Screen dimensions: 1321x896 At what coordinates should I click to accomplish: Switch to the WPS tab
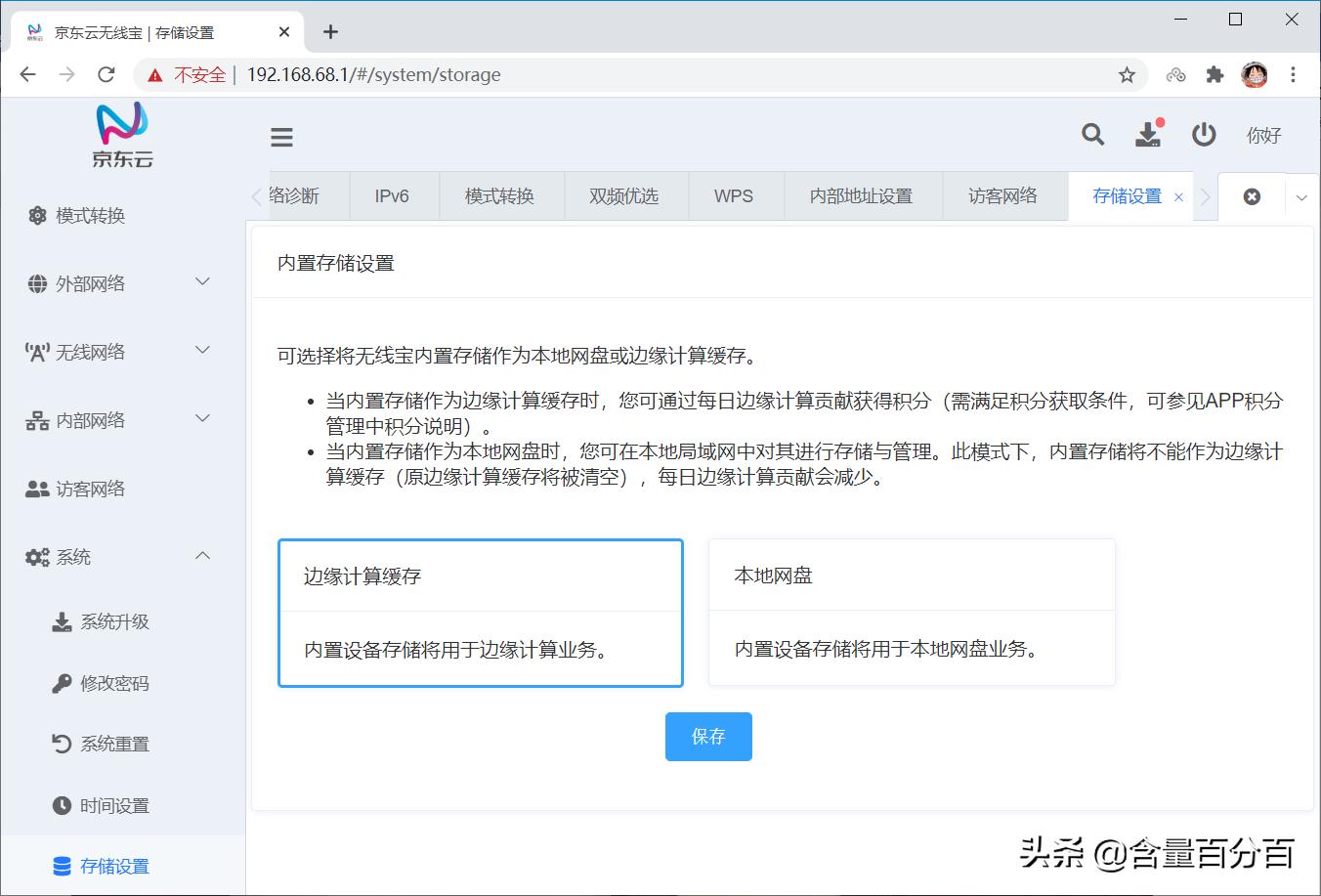(x=735, y=195)
